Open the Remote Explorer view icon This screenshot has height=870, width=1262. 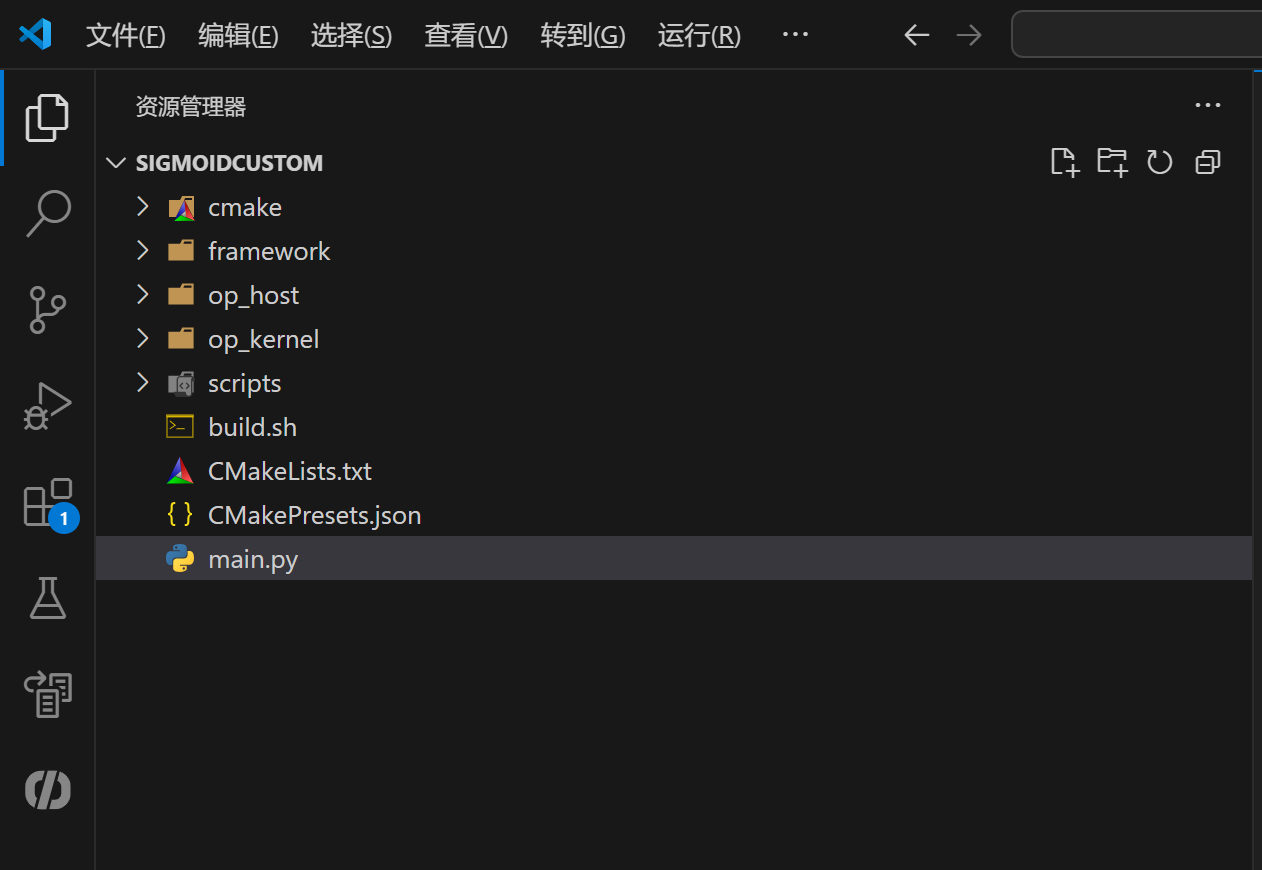tap(47, 694)
